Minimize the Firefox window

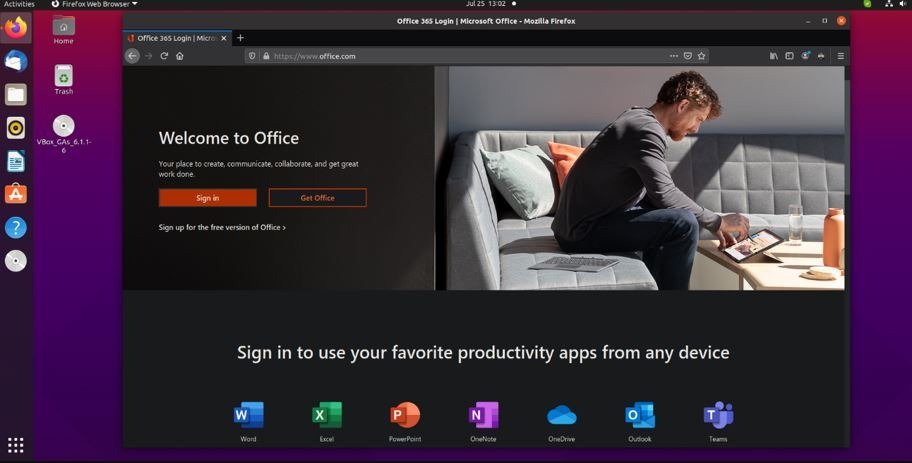808,21
